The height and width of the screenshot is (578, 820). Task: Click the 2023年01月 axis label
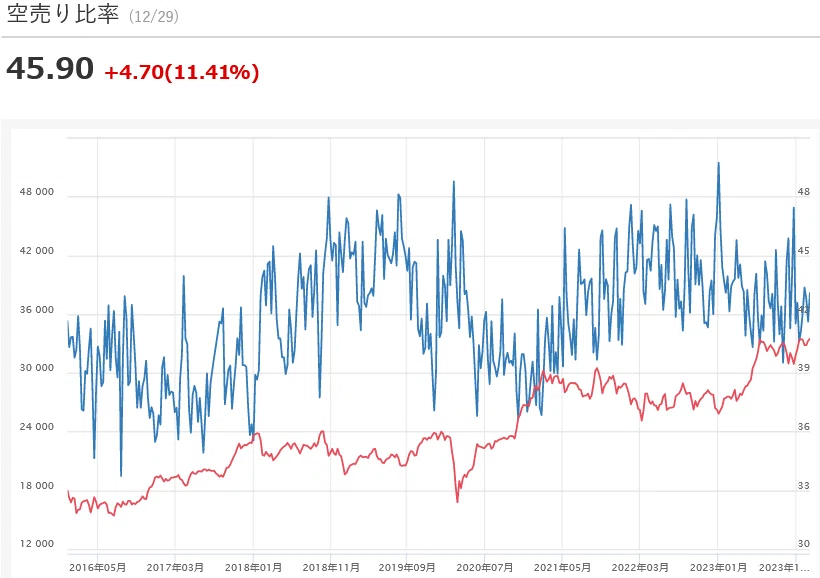[718, 568]
